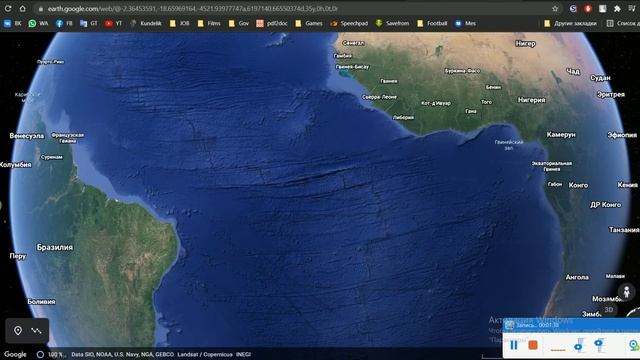Toggle the 3D view button
This screenshot has height=360, width=640.
[x=609, y=310]
